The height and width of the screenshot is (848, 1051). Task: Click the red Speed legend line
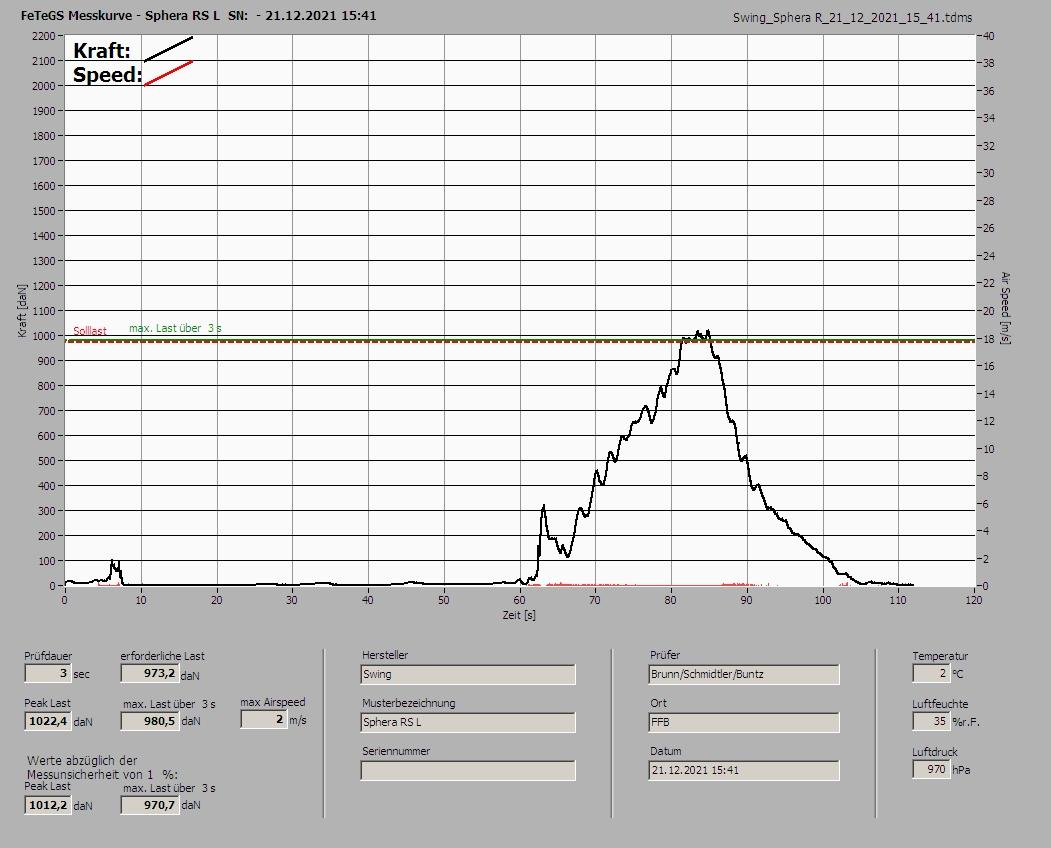[x=169, y=73]
